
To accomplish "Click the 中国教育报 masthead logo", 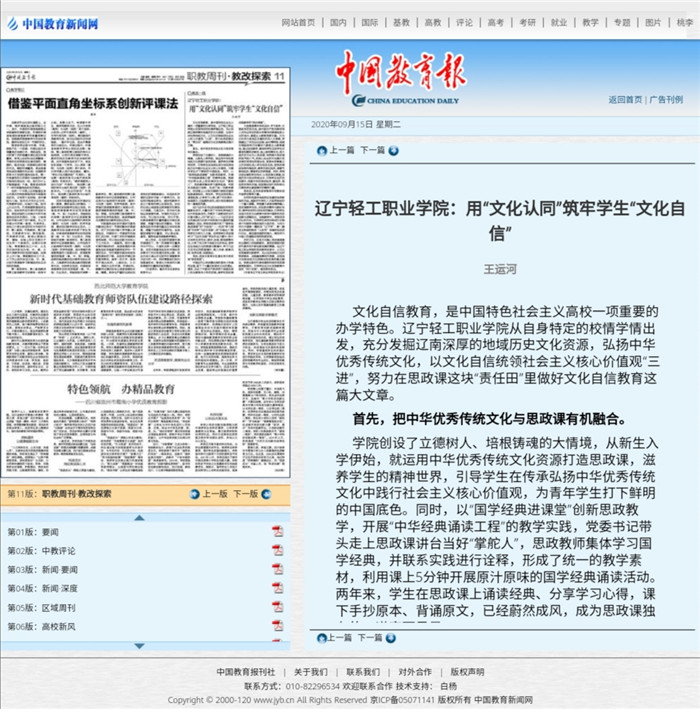I will click(x=402, y=78).
